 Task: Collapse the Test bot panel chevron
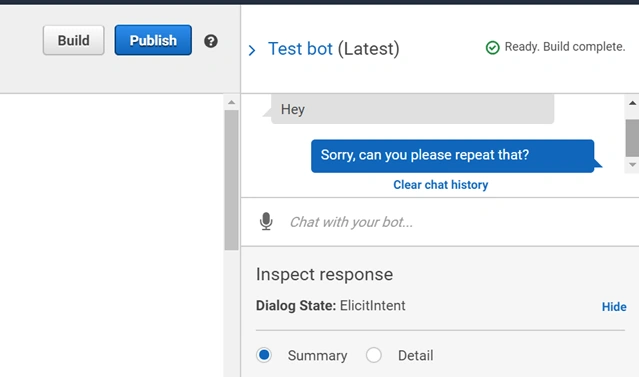pos(252,50)
